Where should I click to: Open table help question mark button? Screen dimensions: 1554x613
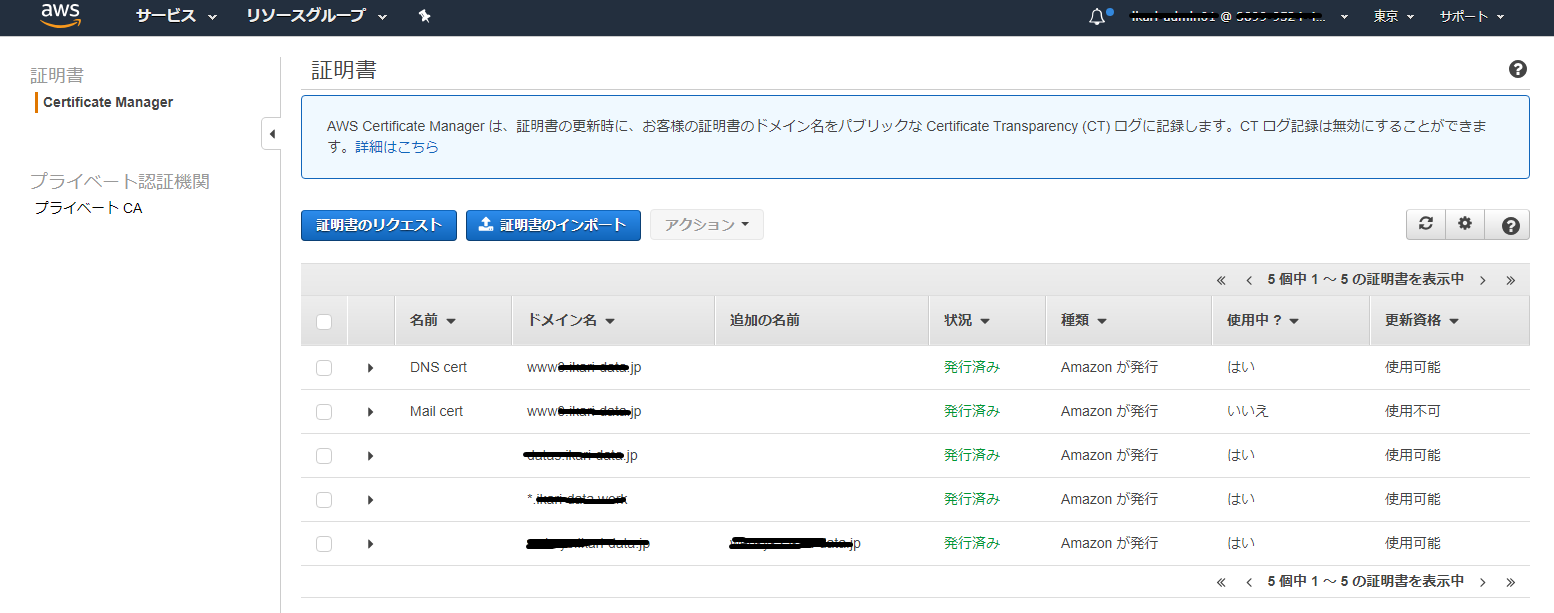[1510, 225]
